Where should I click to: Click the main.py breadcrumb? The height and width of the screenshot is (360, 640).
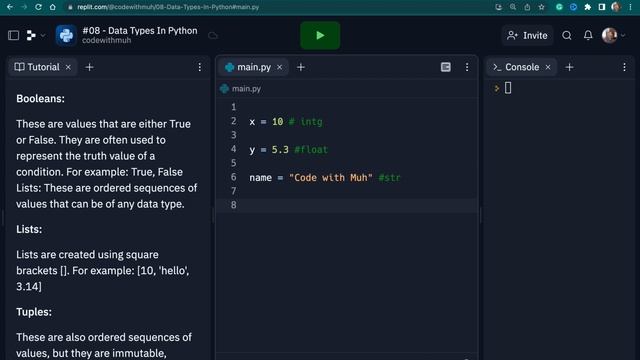coord(240,89)
